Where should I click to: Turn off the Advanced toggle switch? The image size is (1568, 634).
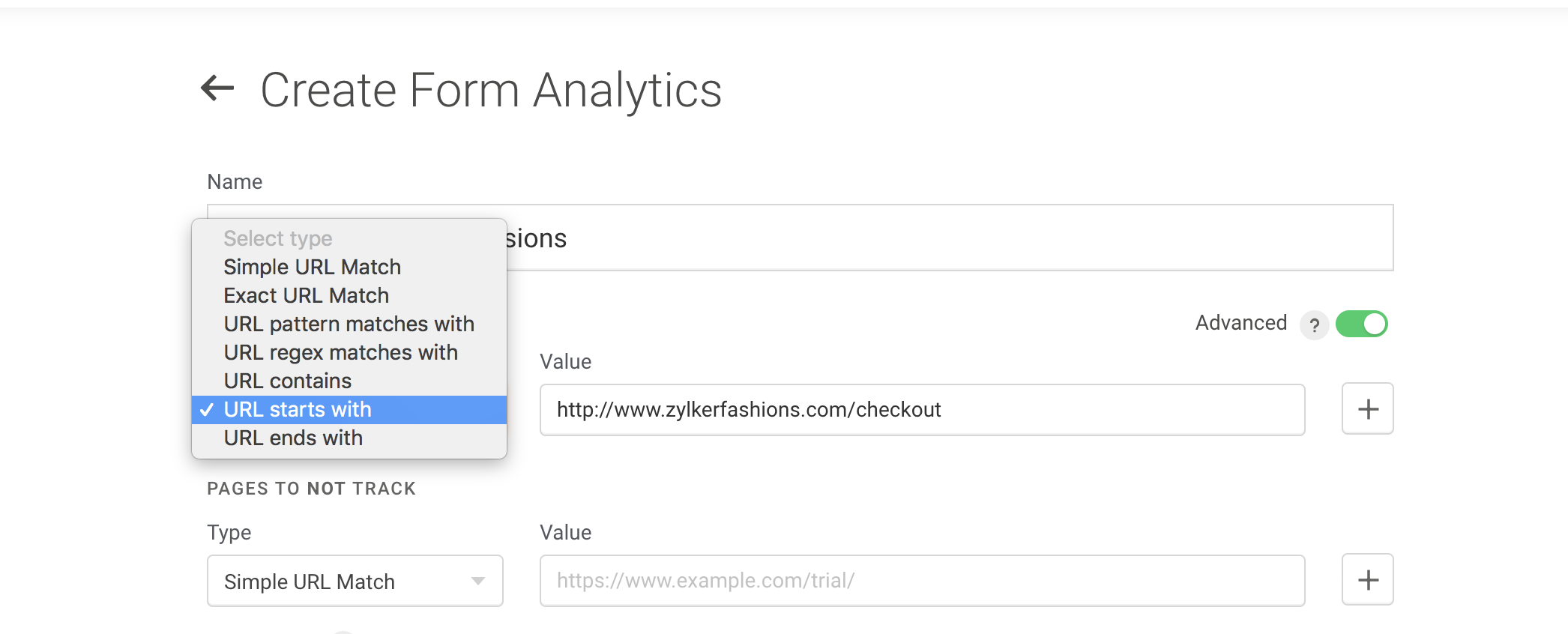(x=1361, y=324)
